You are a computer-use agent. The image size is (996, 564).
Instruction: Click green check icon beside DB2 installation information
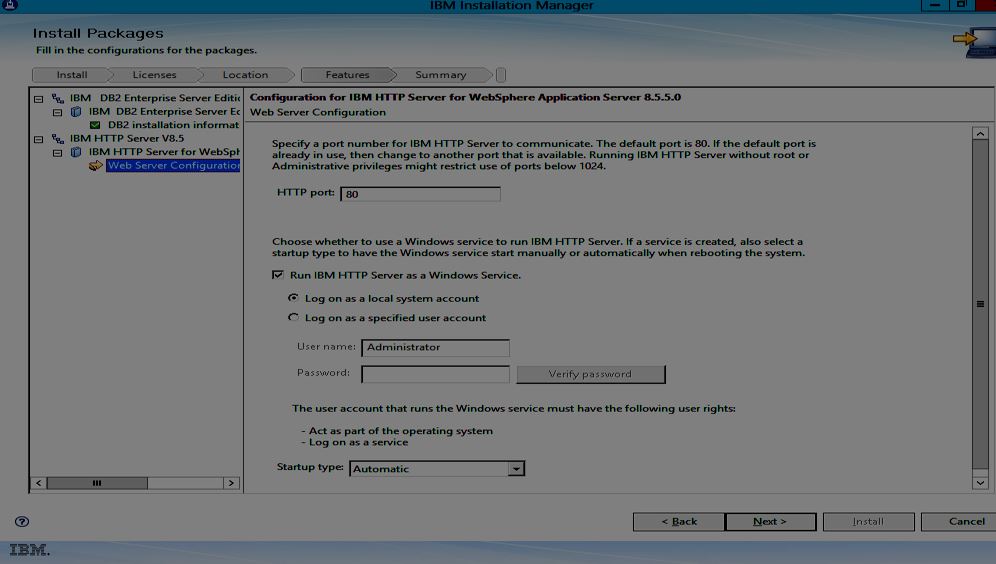point(95,125)
